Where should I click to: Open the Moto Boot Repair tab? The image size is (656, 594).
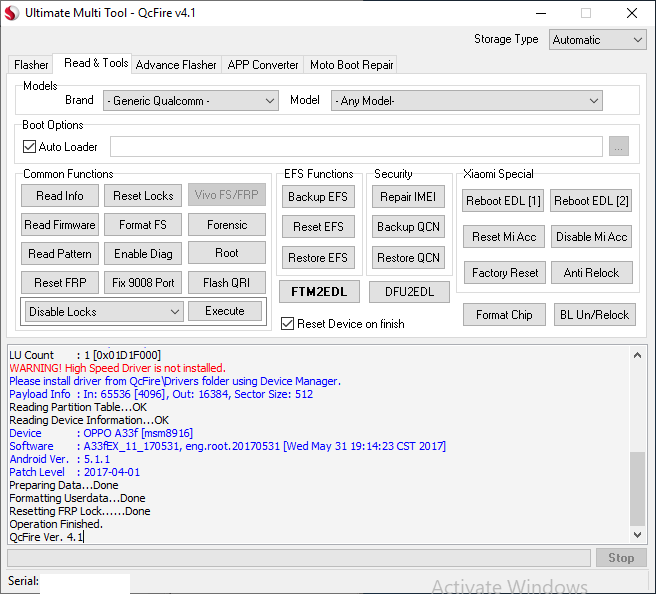tap(351, 65)
